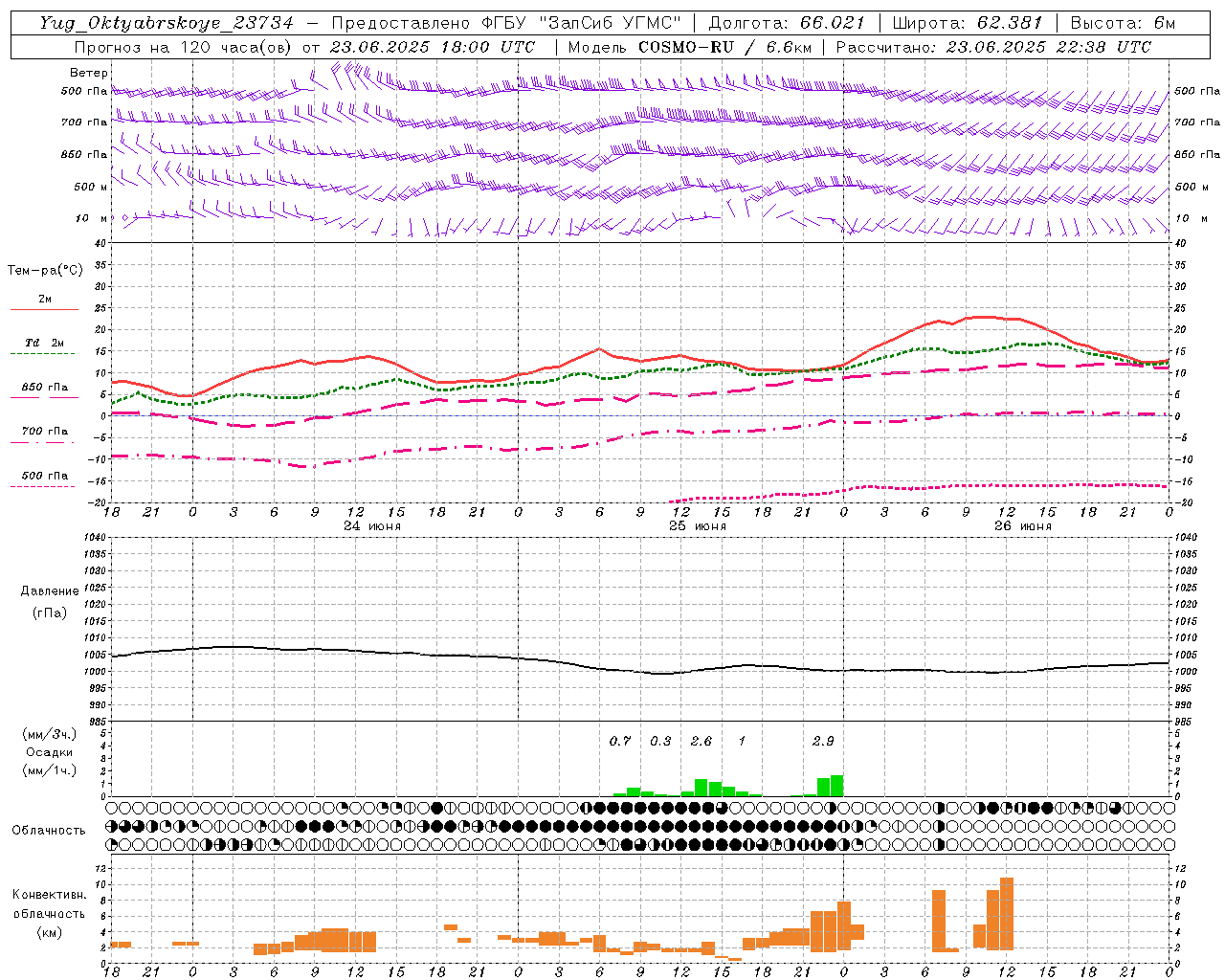Image resolution: width=1225 pixels, height=980 pixels.
Task: Click the 500 гПа dotted temperature legend entry
Action: pyautogui.click(x=44, y=479)
